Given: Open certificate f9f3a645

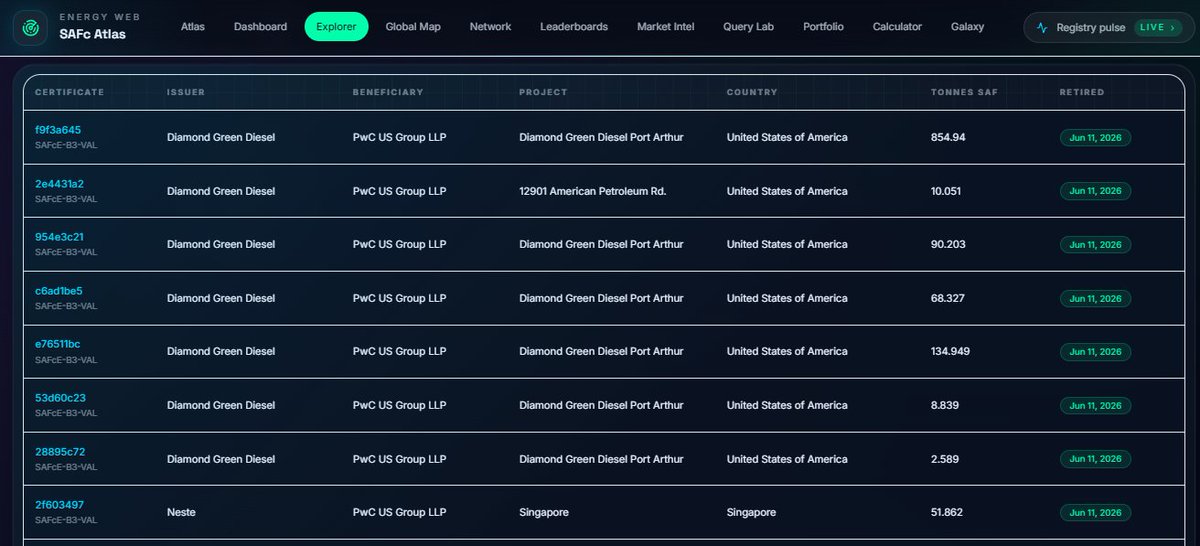Looking at the screenshot, I should point(58,130).
